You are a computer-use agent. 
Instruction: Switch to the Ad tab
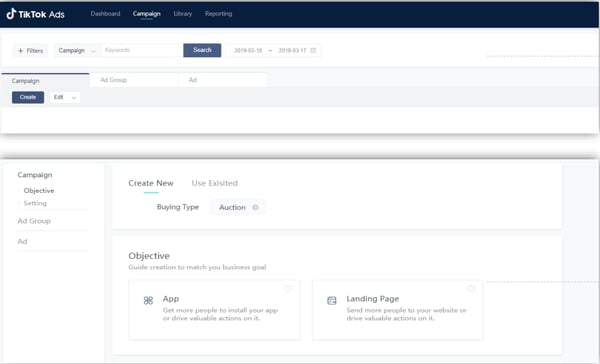coord(222,80)
